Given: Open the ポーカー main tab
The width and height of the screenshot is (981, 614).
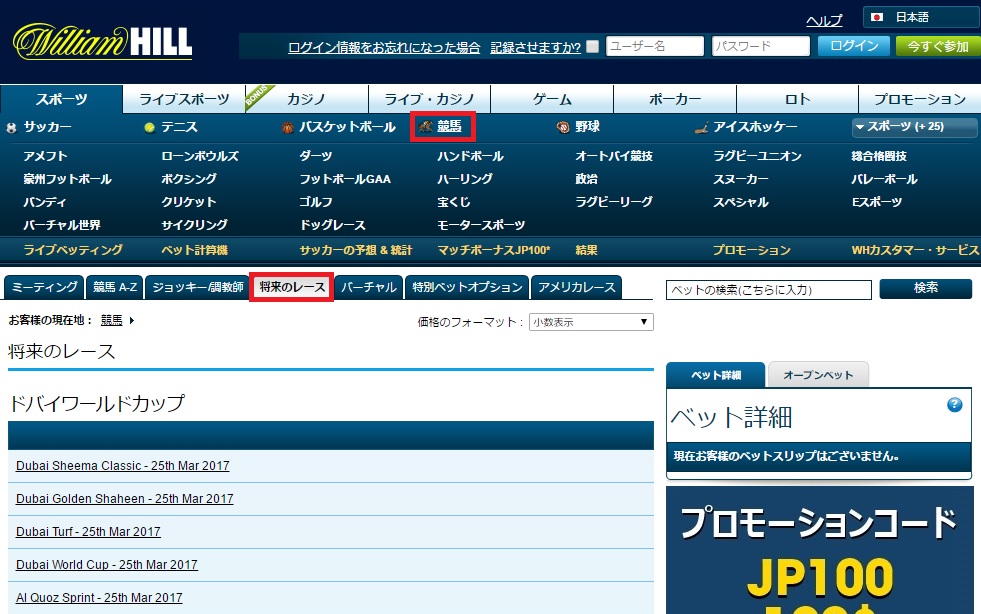Looking at the screenshot, I should 674,99.
